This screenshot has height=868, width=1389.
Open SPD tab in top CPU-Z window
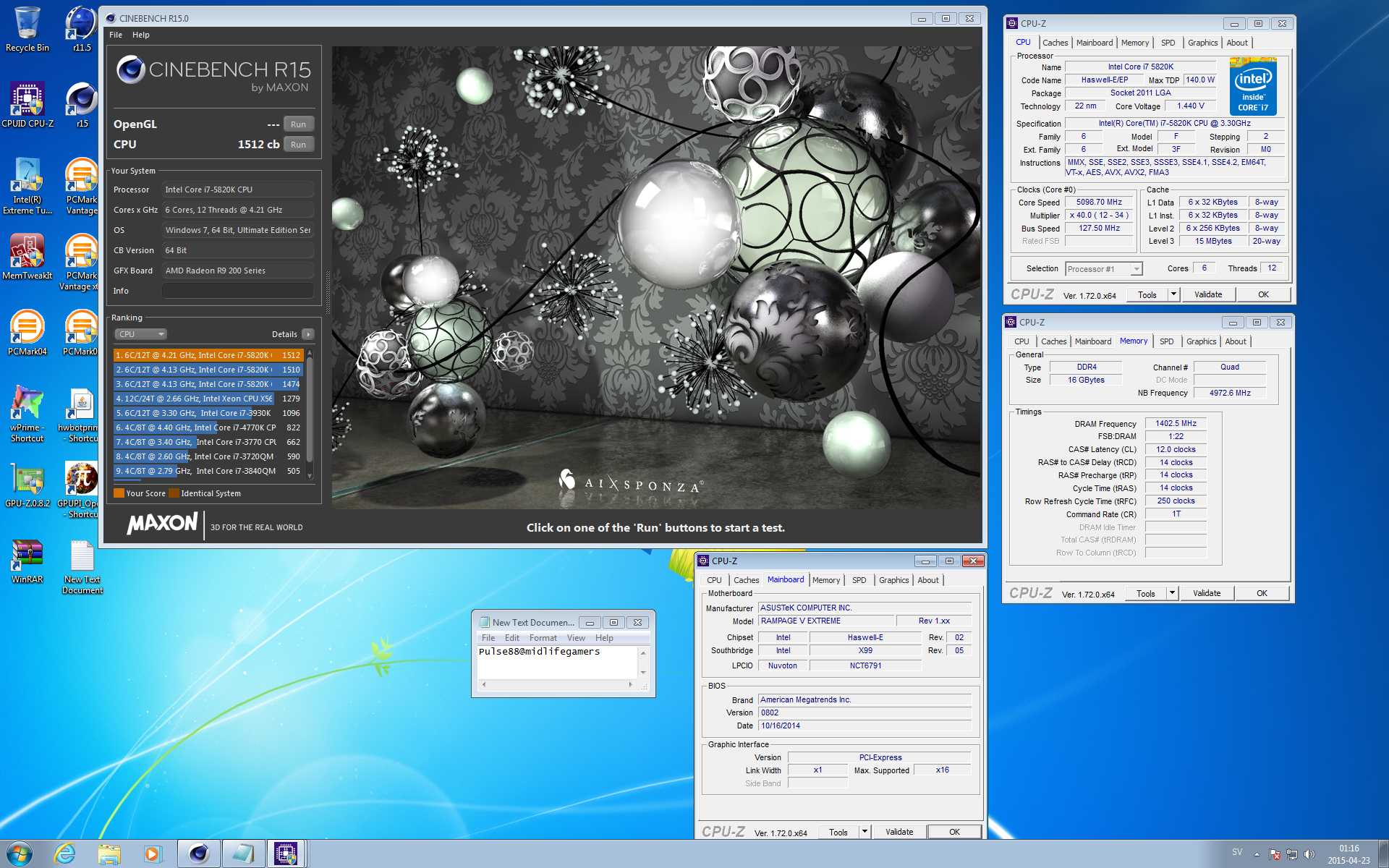1168,43
